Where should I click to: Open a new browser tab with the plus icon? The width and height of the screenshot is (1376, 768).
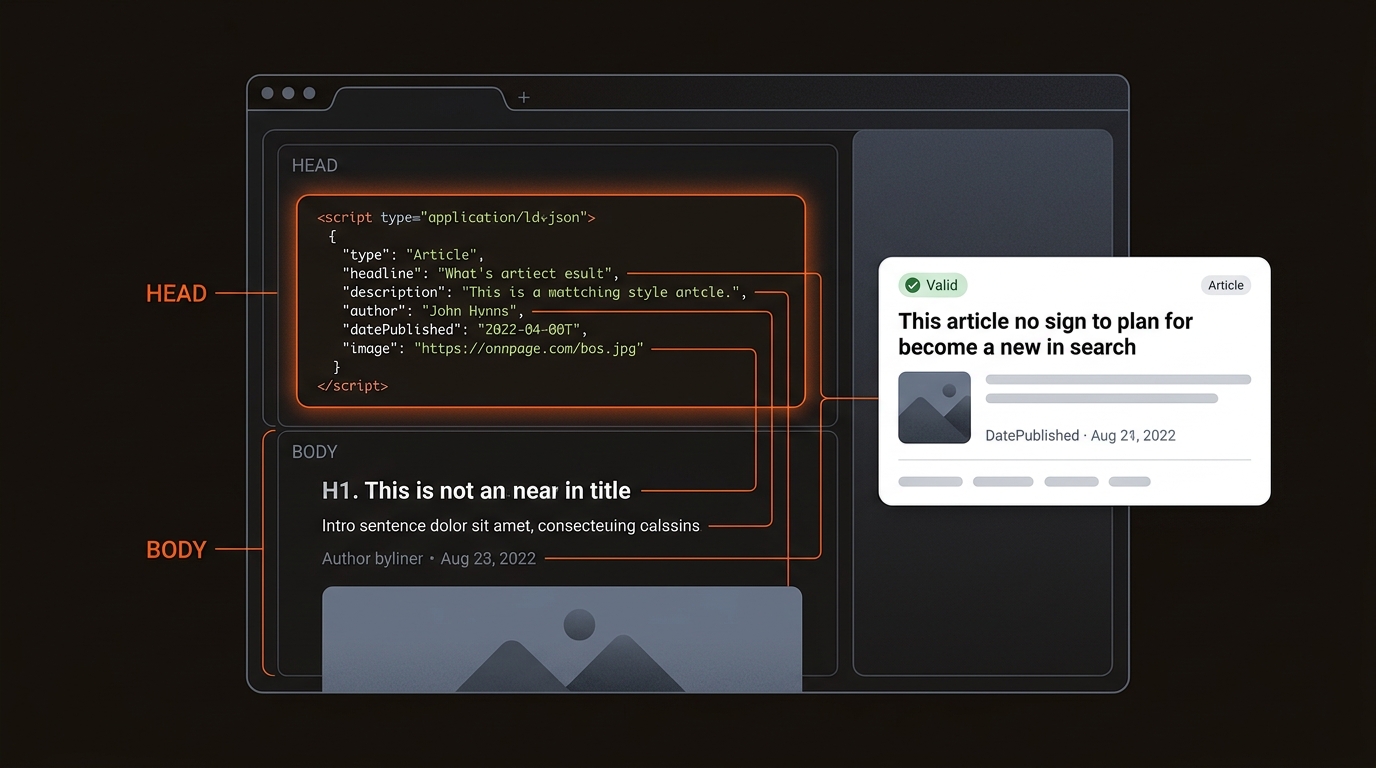[x=523, y=97]
